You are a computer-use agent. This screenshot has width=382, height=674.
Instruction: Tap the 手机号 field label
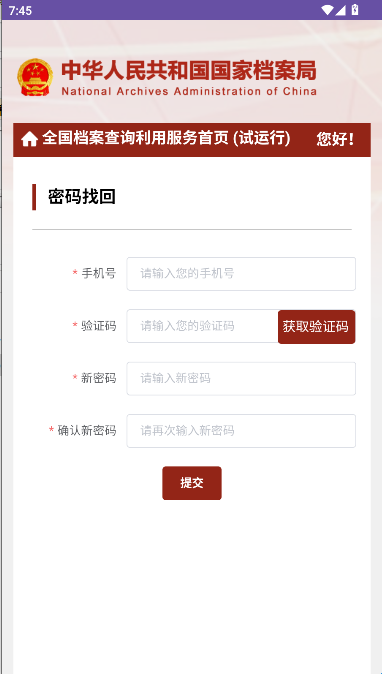(x=98, y=273)
